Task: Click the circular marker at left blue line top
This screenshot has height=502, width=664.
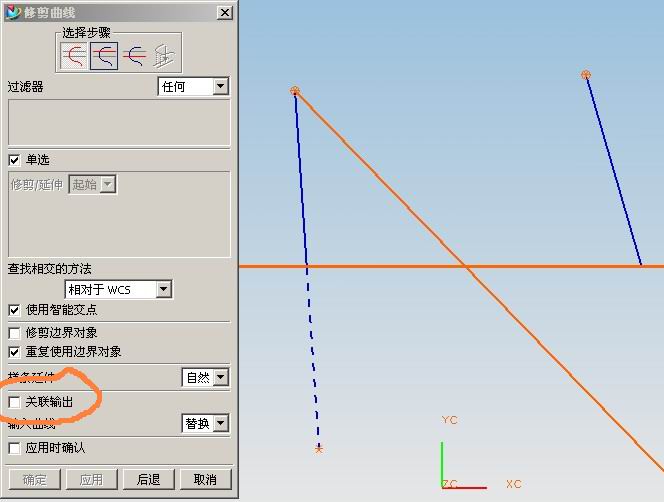Action: point(295,91)
